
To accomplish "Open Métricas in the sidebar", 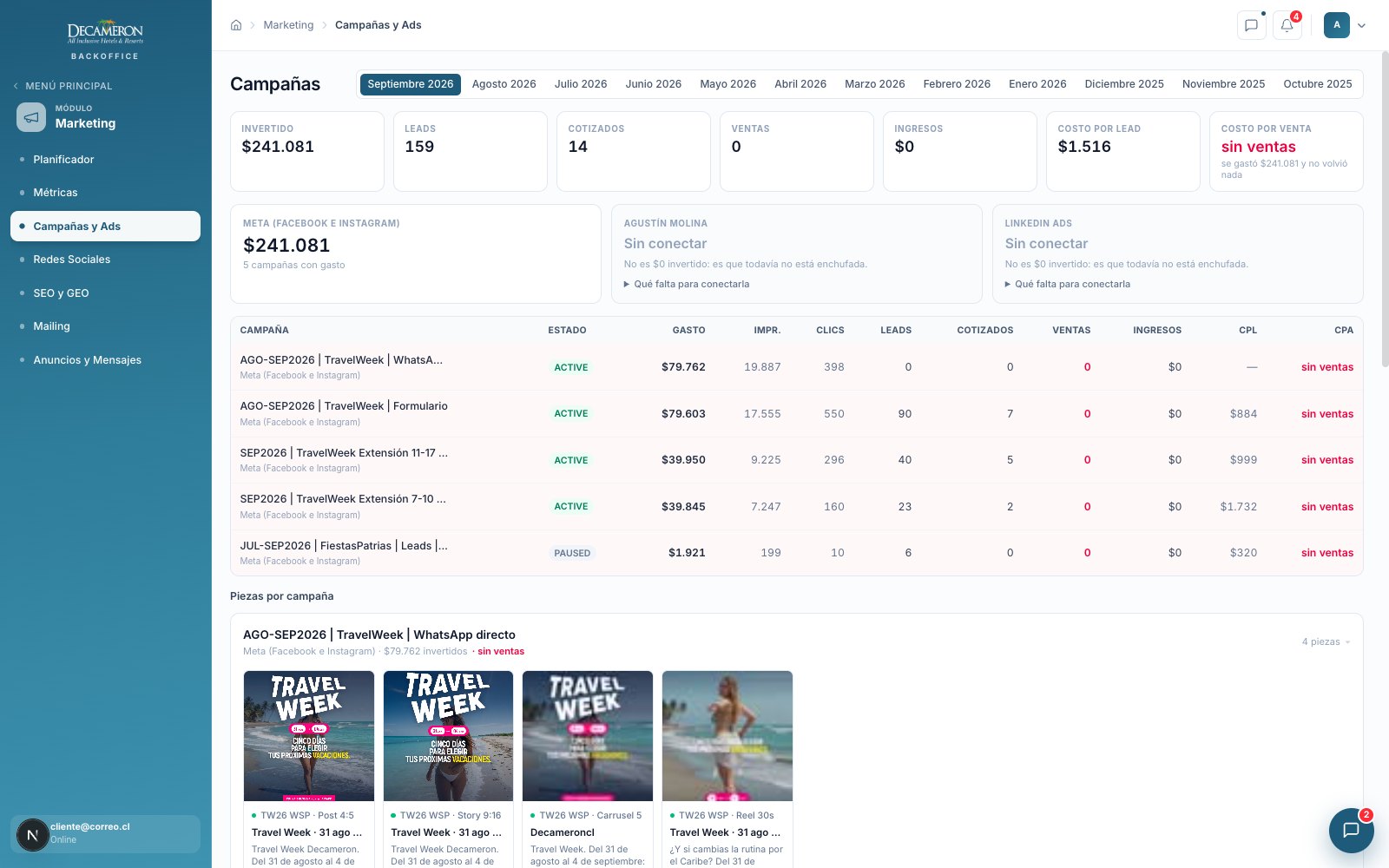I will coord(105,193).
